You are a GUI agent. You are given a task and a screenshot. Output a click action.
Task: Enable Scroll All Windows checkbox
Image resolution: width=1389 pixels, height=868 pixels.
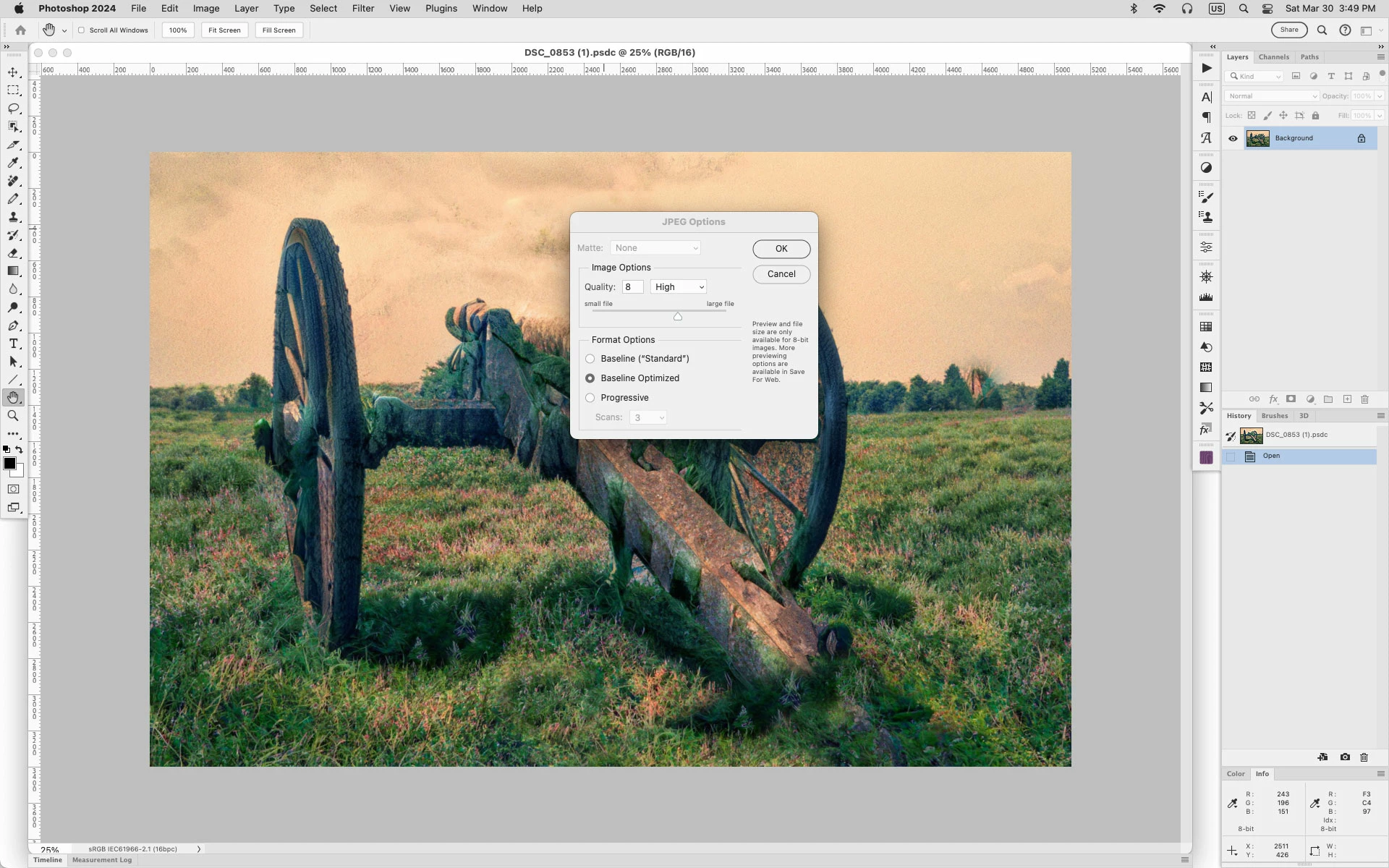point(82,30)
